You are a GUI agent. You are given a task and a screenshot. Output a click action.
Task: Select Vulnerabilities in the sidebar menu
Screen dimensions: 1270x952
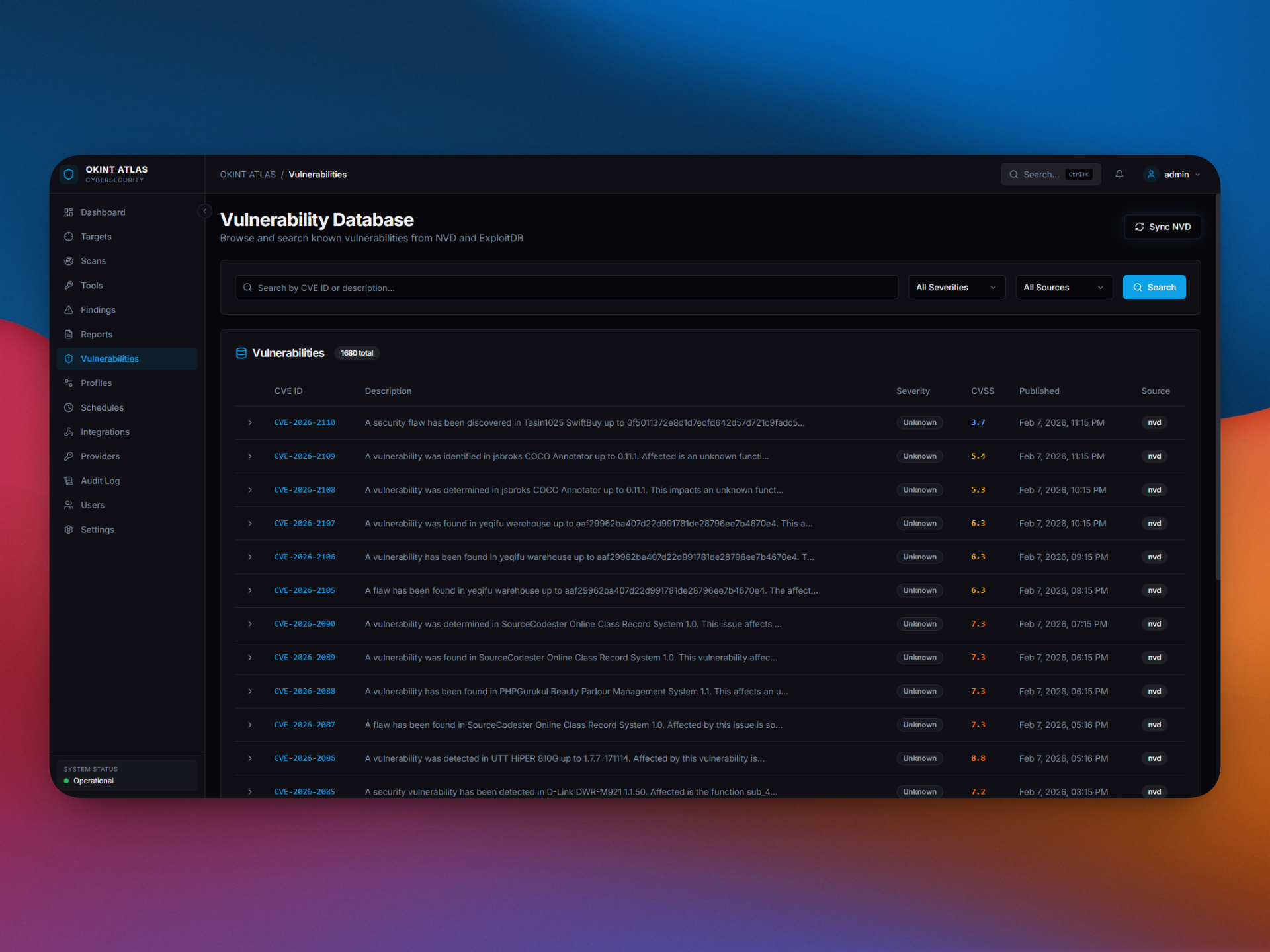pyautogui.click(x=109, y=358)
